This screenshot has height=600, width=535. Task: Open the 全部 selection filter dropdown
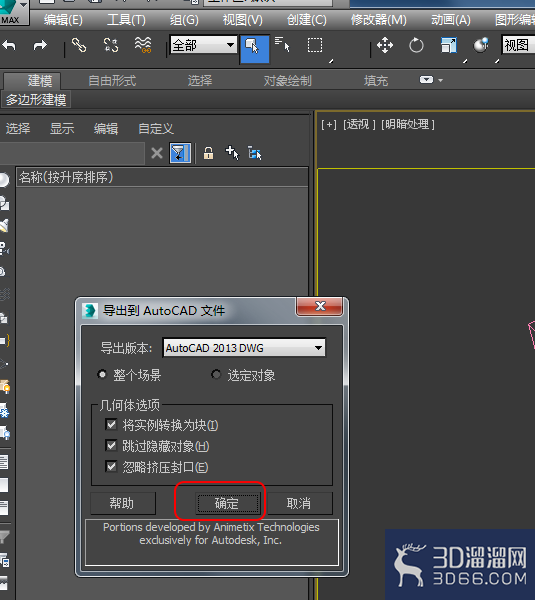(x=203, y=45)
